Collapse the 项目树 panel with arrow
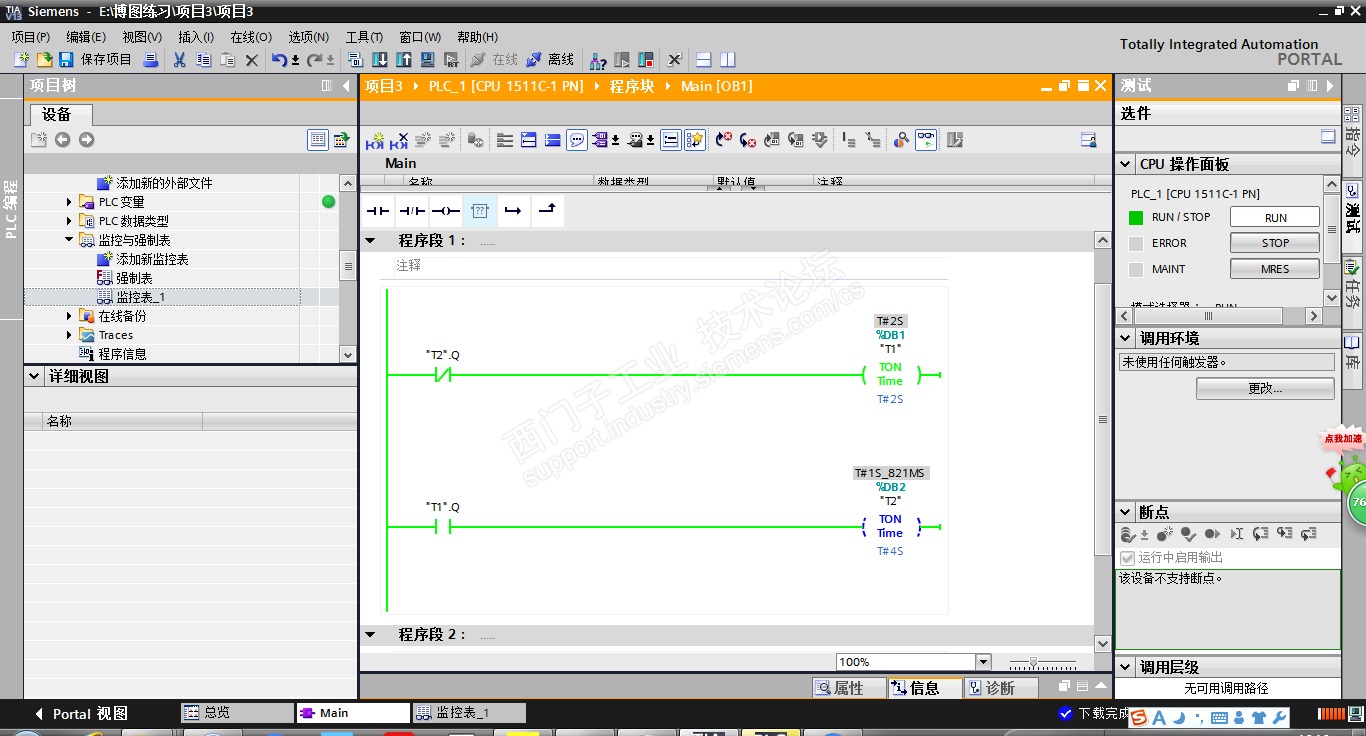The height and width of the screenshot is (736, 1366). 346,86
